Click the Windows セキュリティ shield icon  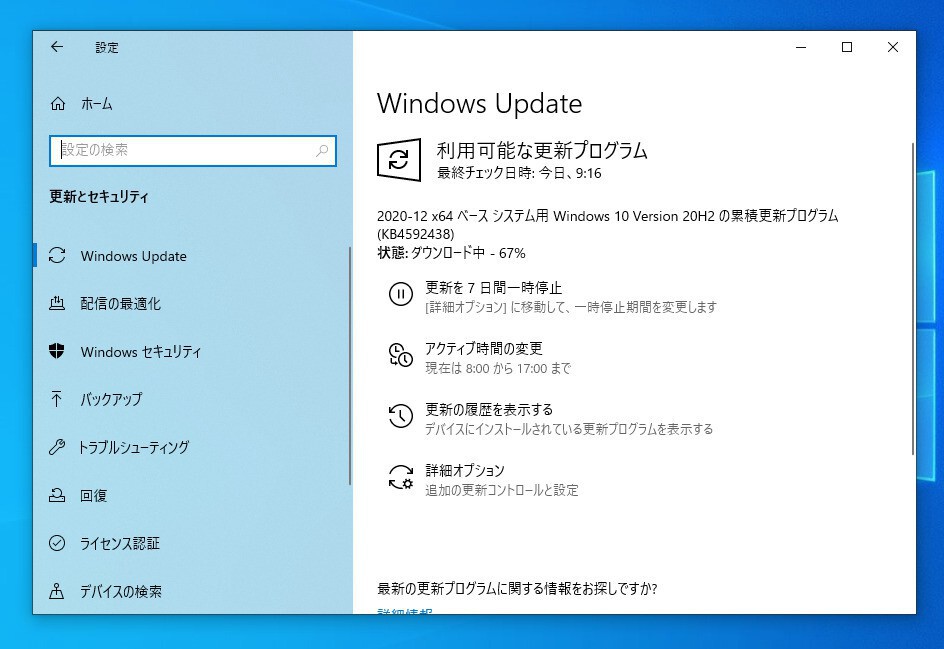click(57, 351)
